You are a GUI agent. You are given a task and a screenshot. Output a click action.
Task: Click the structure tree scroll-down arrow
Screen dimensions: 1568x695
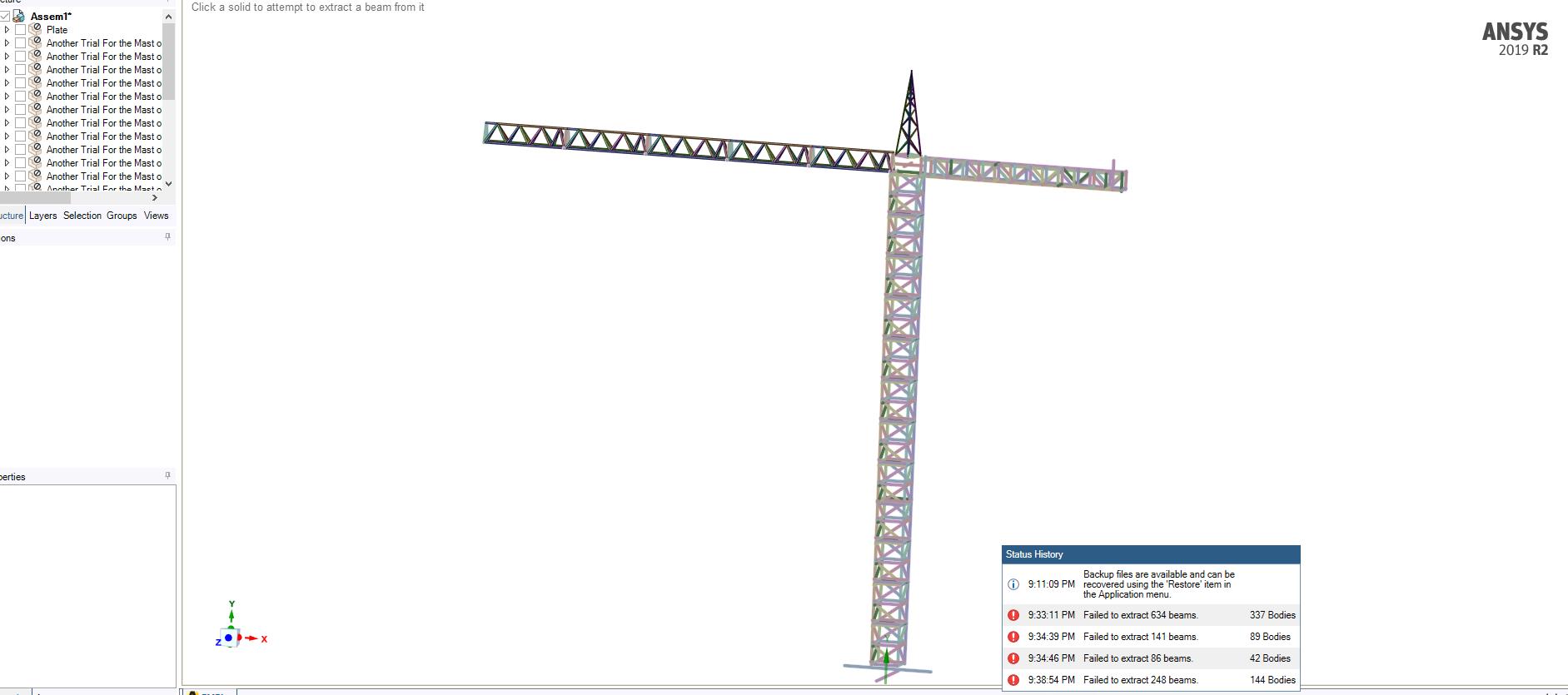point(168,183)
